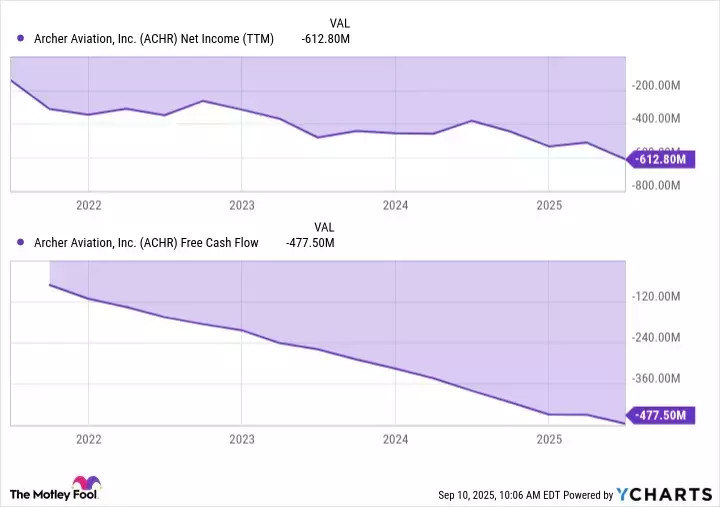
Task: Click the purple Free Cash Flow legend dot
Action: pyautogui.click(x=21, y=243)
